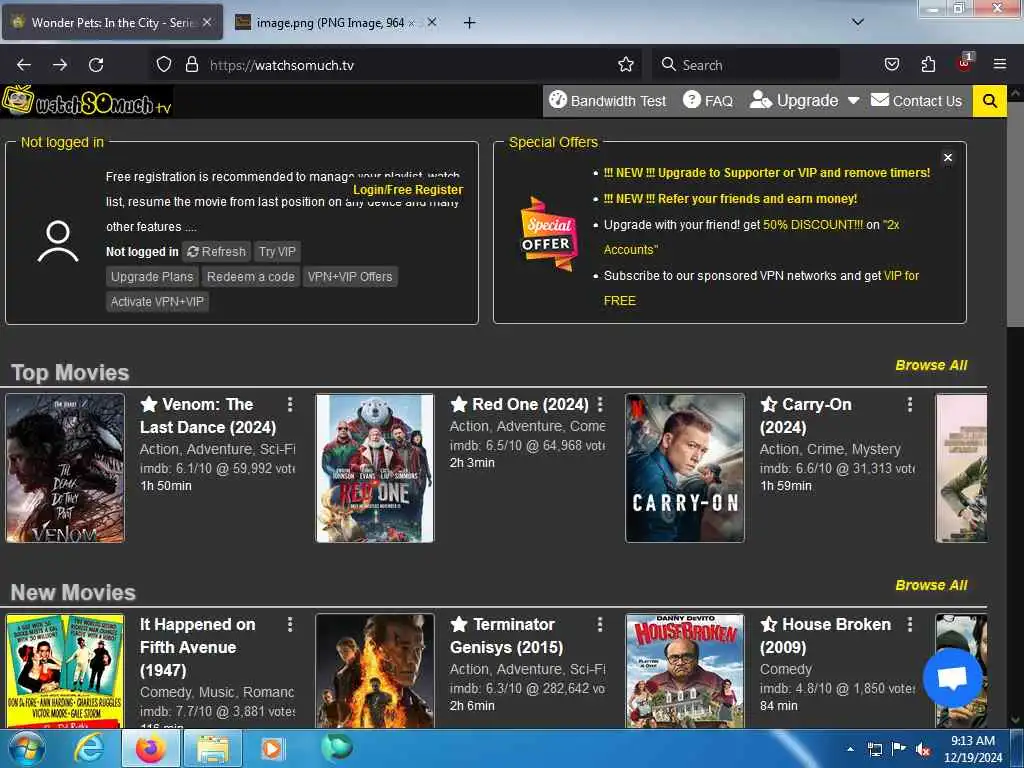Click the tracking protection shield icon

[164, 64]
